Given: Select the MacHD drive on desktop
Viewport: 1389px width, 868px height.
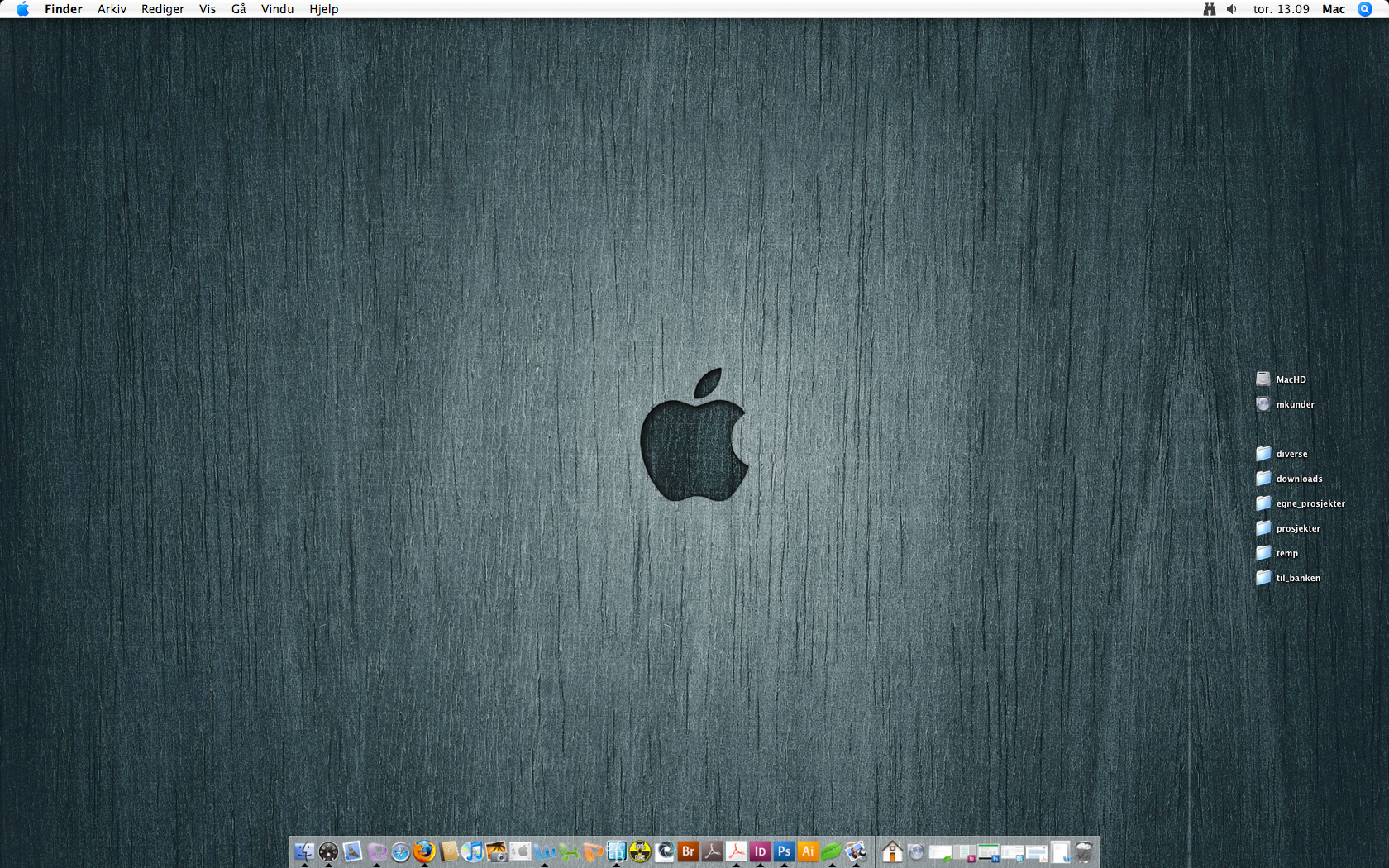Looking at the screenshot, I should tap(1282, 379).
